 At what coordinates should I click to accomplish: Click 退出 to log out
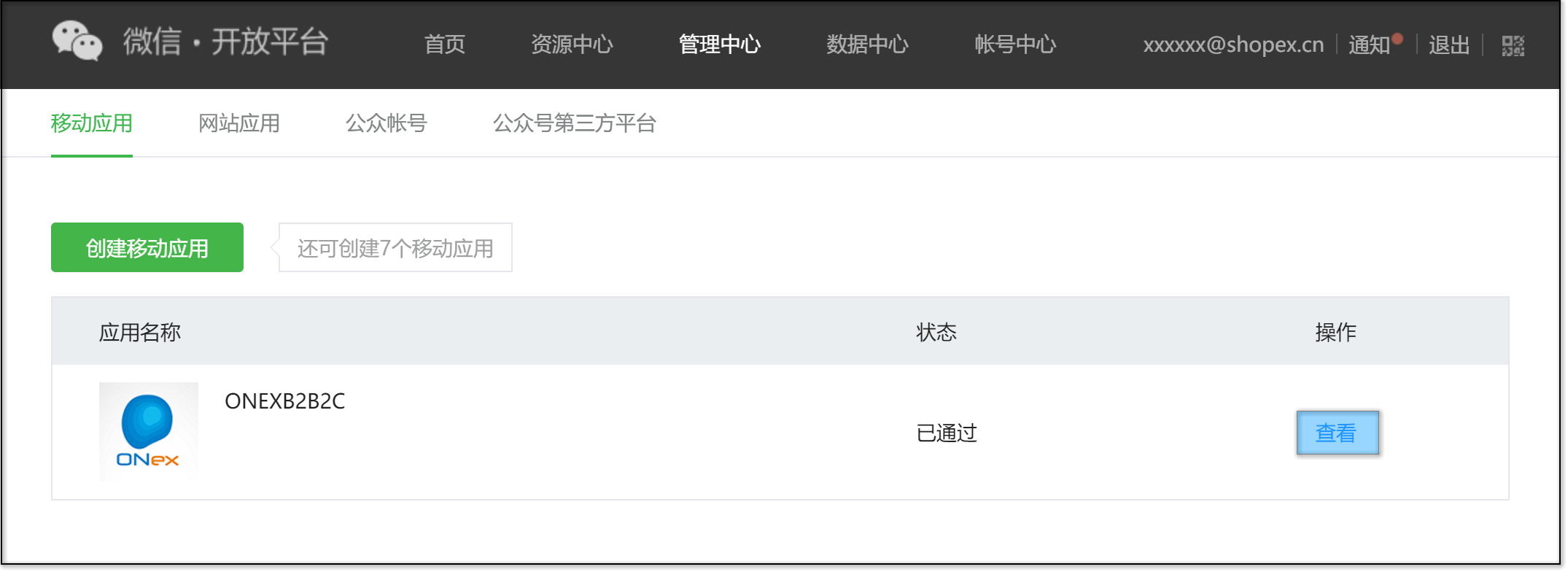[1449, 45]
